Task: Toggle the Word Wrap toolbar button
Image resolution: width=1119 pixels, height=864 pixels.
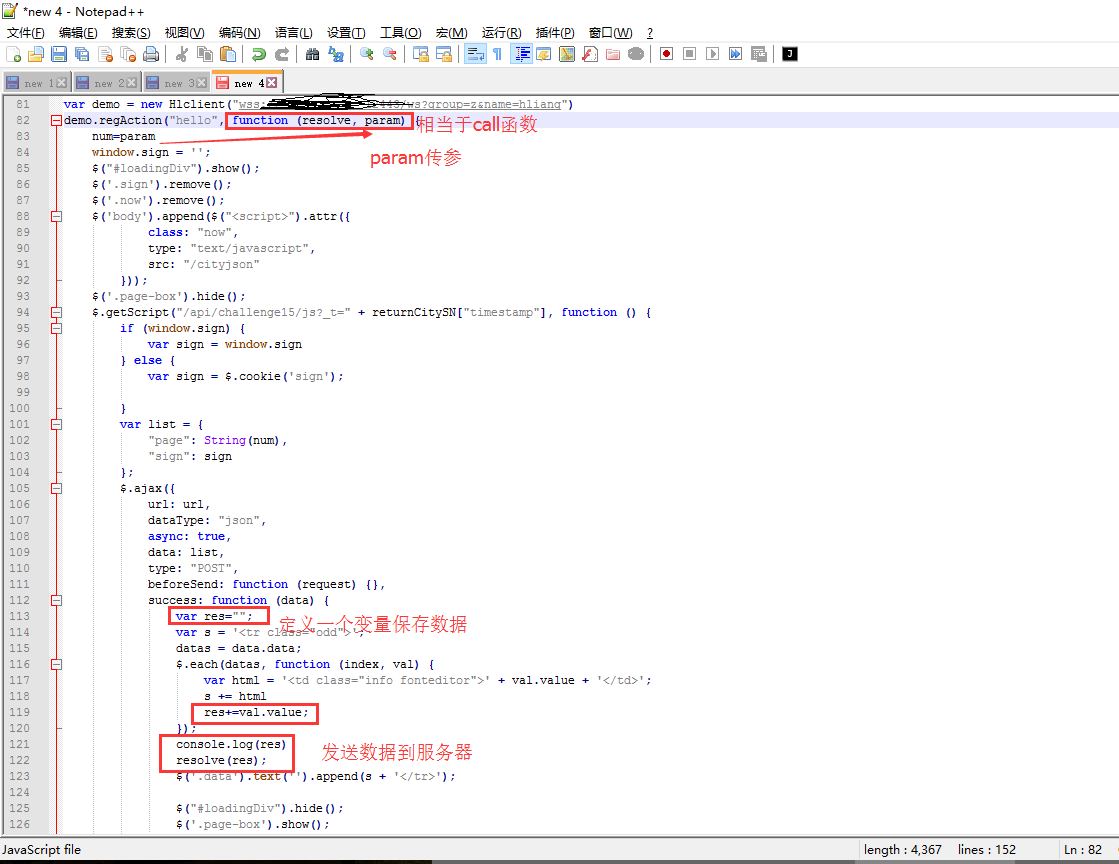Action: coord(475,54)
